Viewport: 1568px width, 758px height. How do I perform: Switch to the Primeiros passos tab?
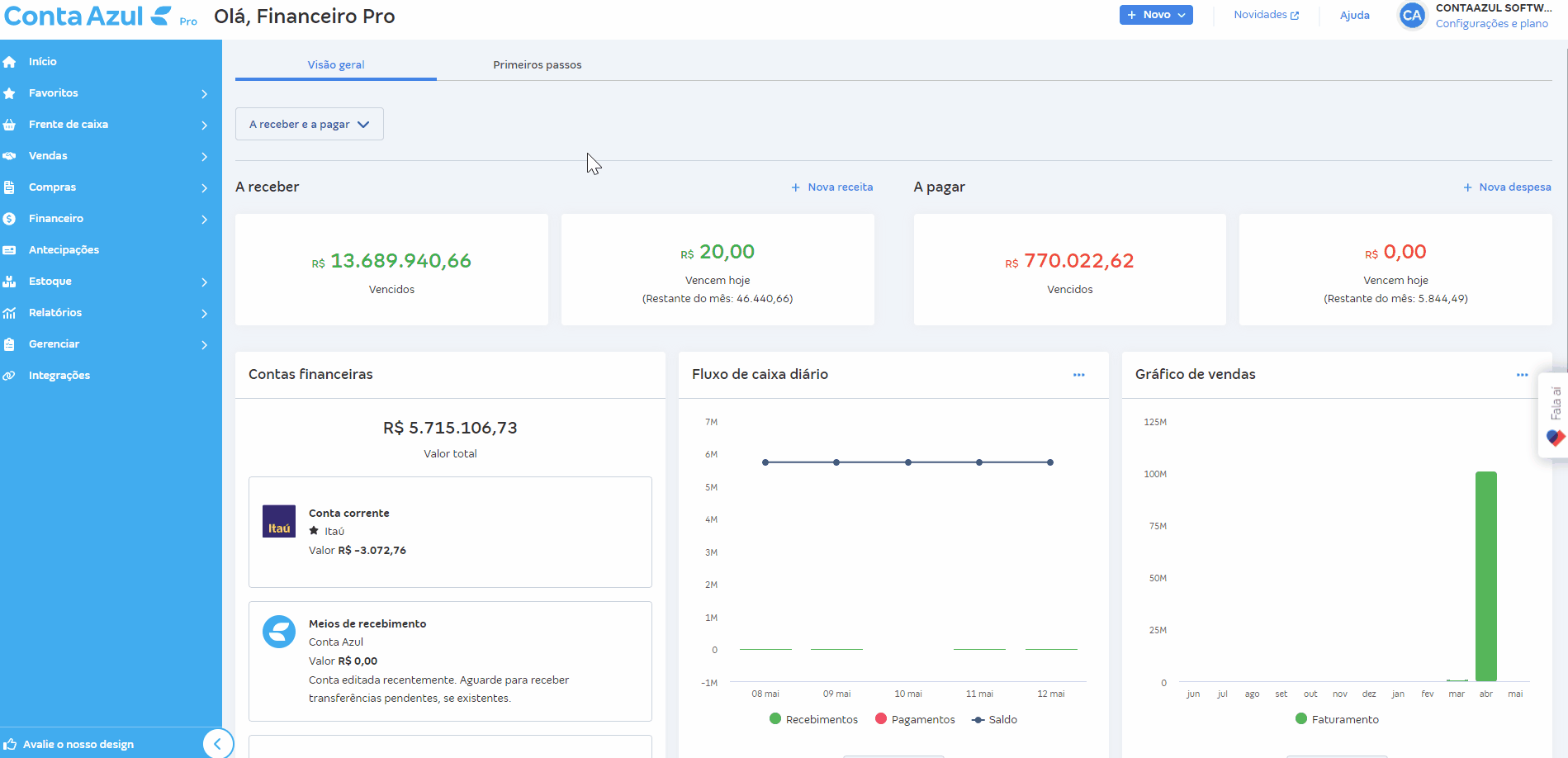pos(538,64)
